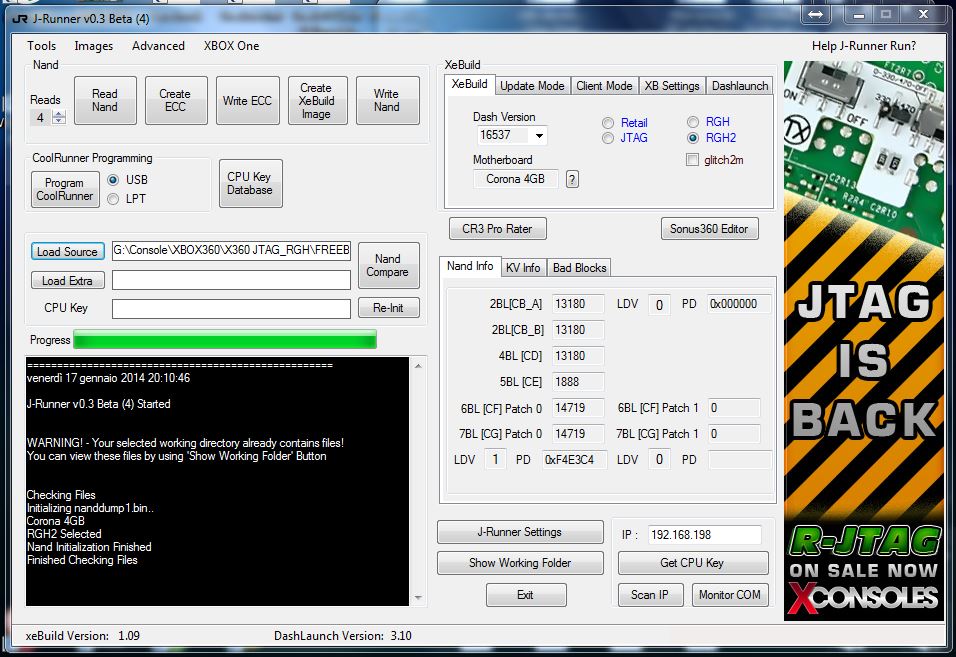Screen dimensions: 956x657
Task: Expand the Dash Version dropdown
Action: coord(539,135)
